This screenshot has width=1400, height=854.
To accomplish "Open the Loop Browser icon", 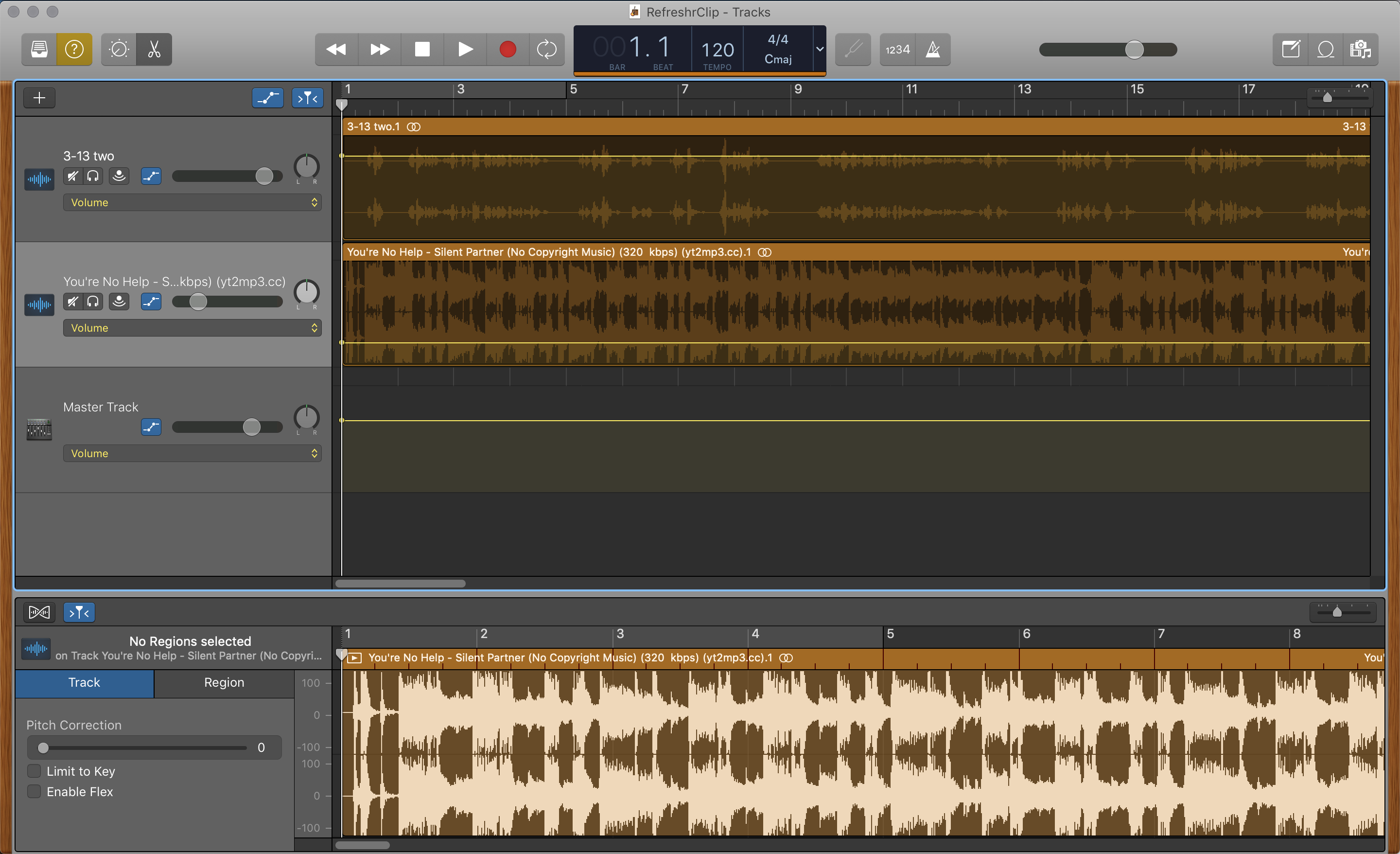I will 1326,50.
